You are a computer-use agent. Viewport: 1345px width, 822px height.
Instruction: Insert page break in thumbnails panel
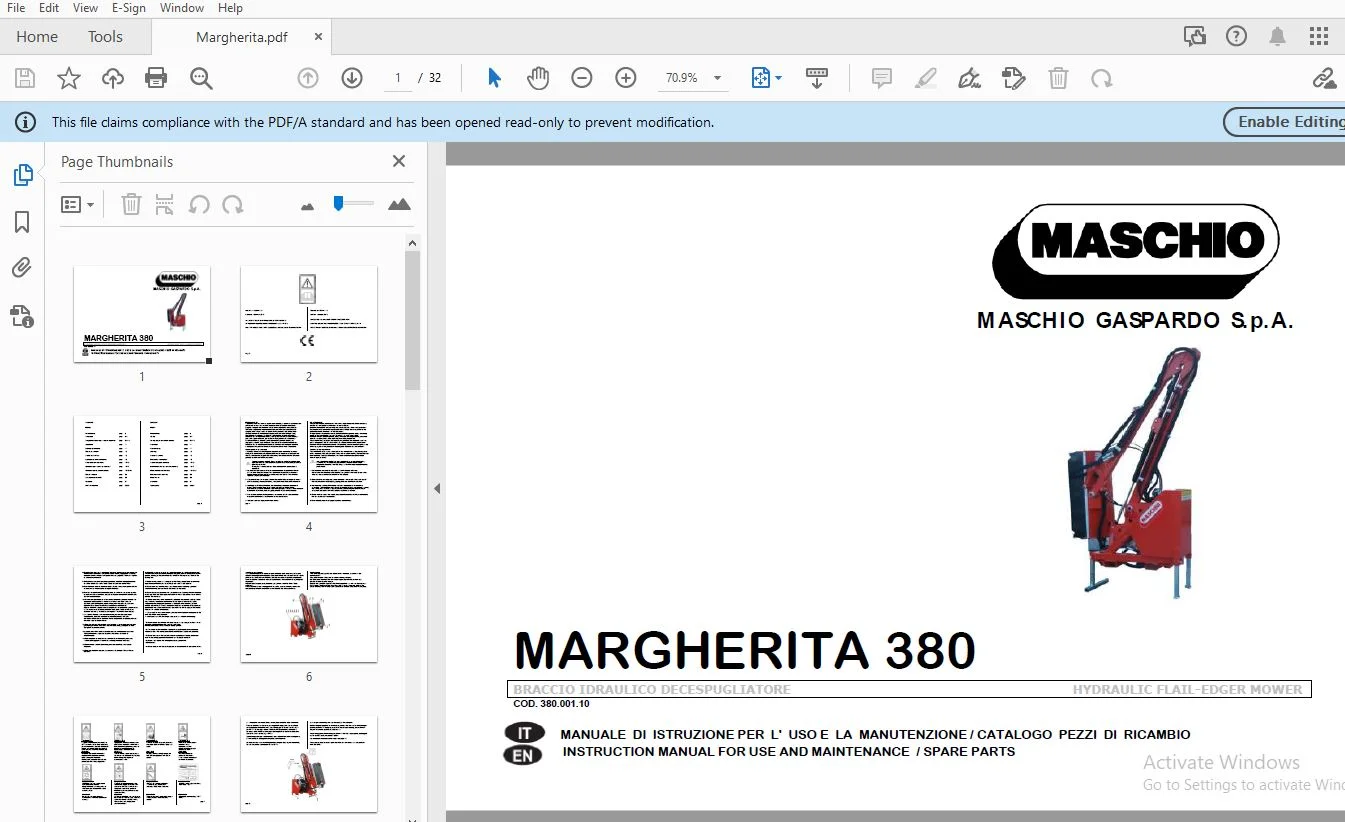[165, 205]
